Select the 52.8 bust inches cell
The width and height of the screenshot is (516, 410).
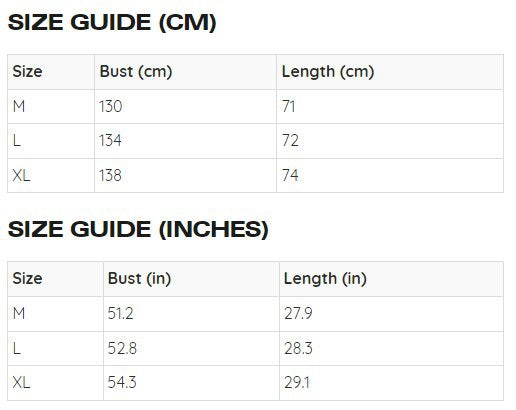[191, 348]
